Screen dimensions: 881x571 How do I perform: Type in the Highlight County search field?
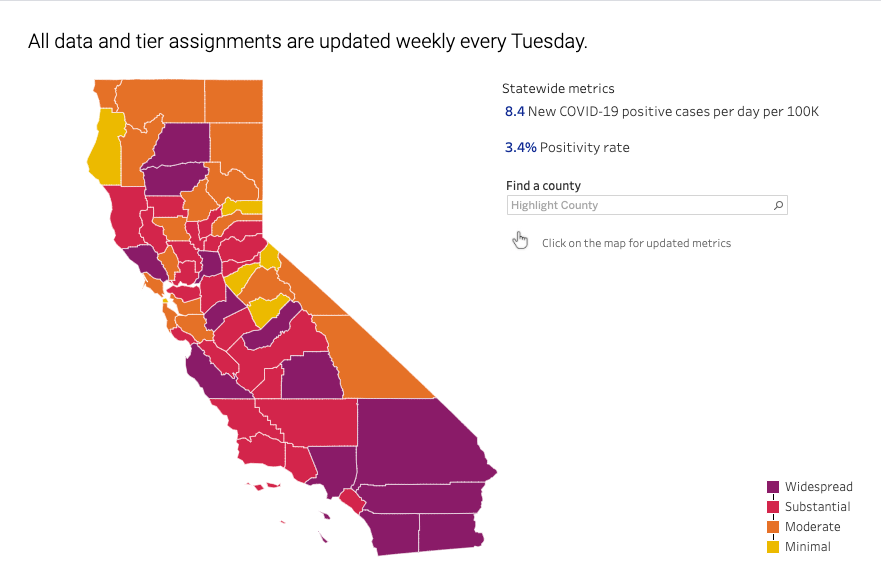[638, 205]
